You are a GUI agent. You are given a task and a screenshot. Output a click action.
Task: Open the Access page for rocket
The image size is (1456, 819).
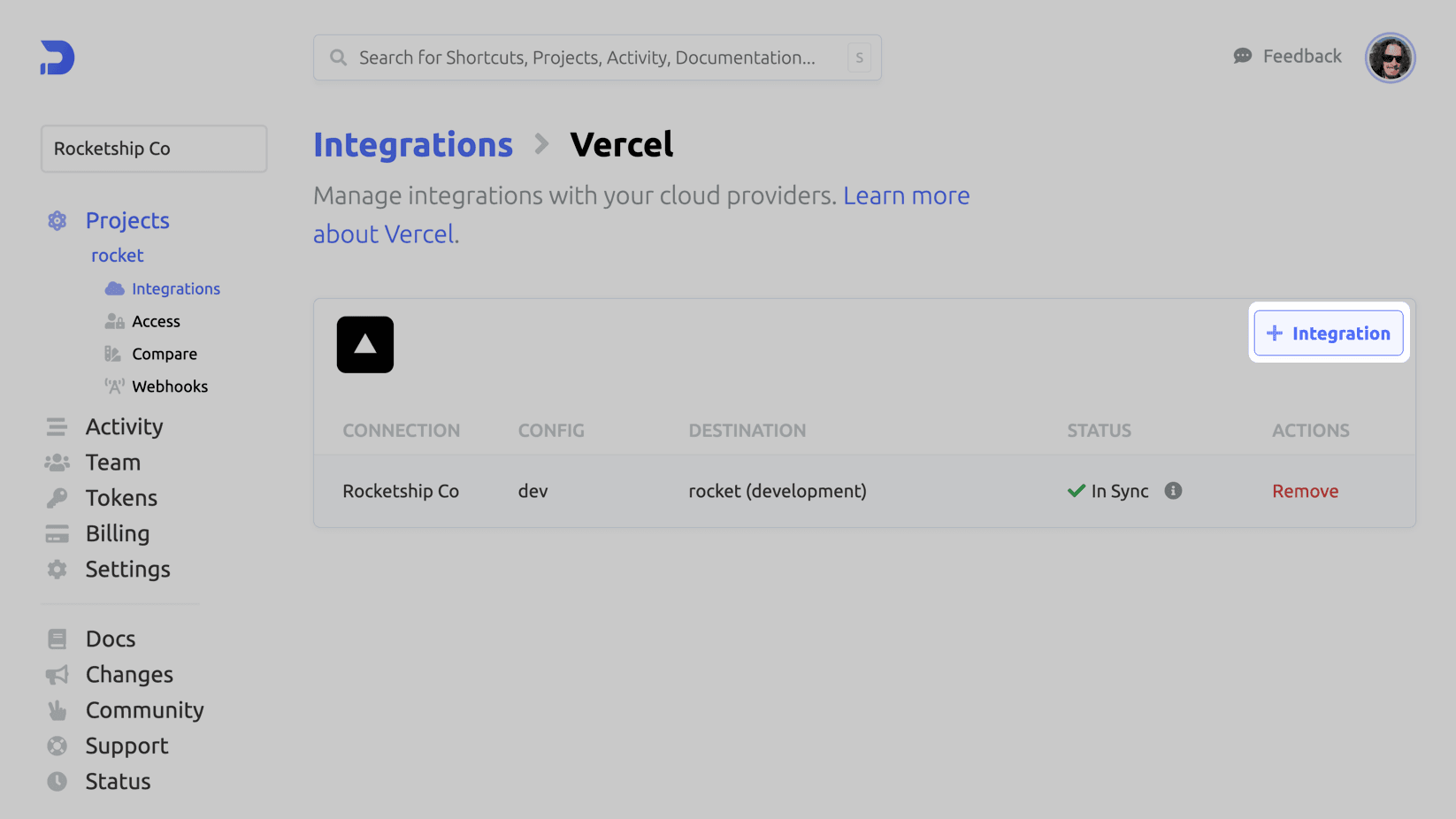pos(156,322)
